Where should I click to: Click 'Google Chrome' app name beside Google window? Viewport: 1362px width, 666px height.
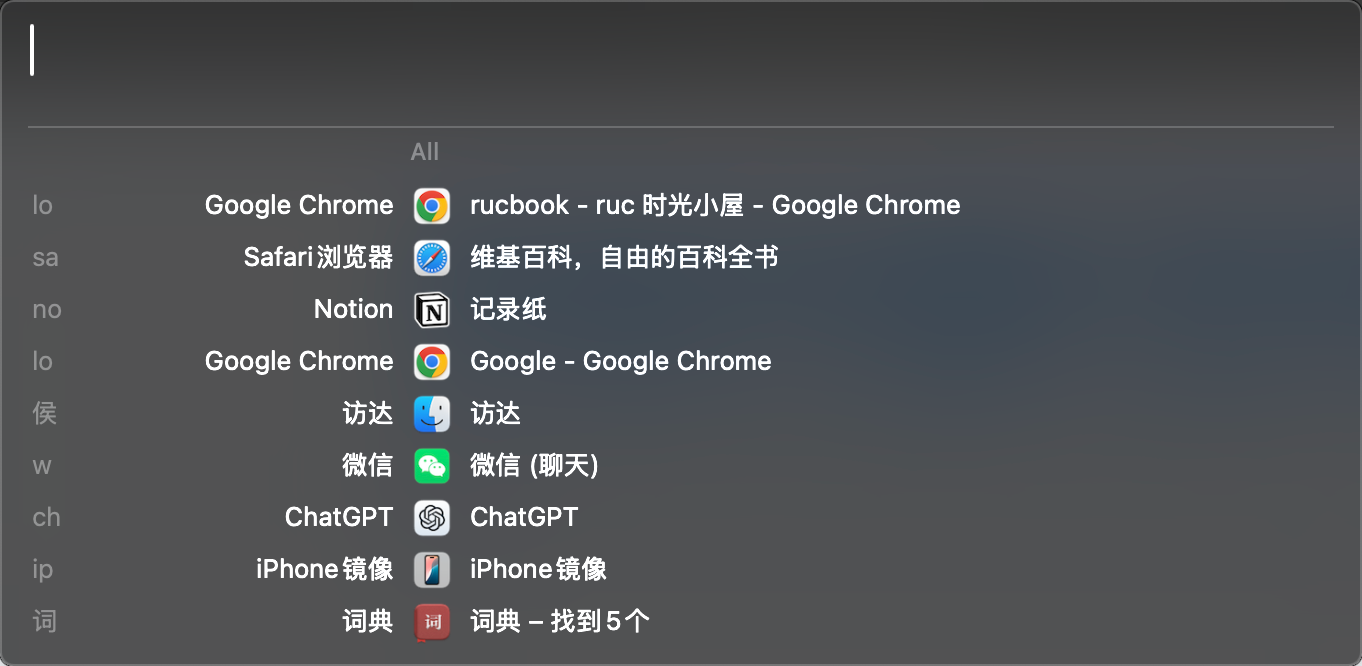tap(299, 362)
